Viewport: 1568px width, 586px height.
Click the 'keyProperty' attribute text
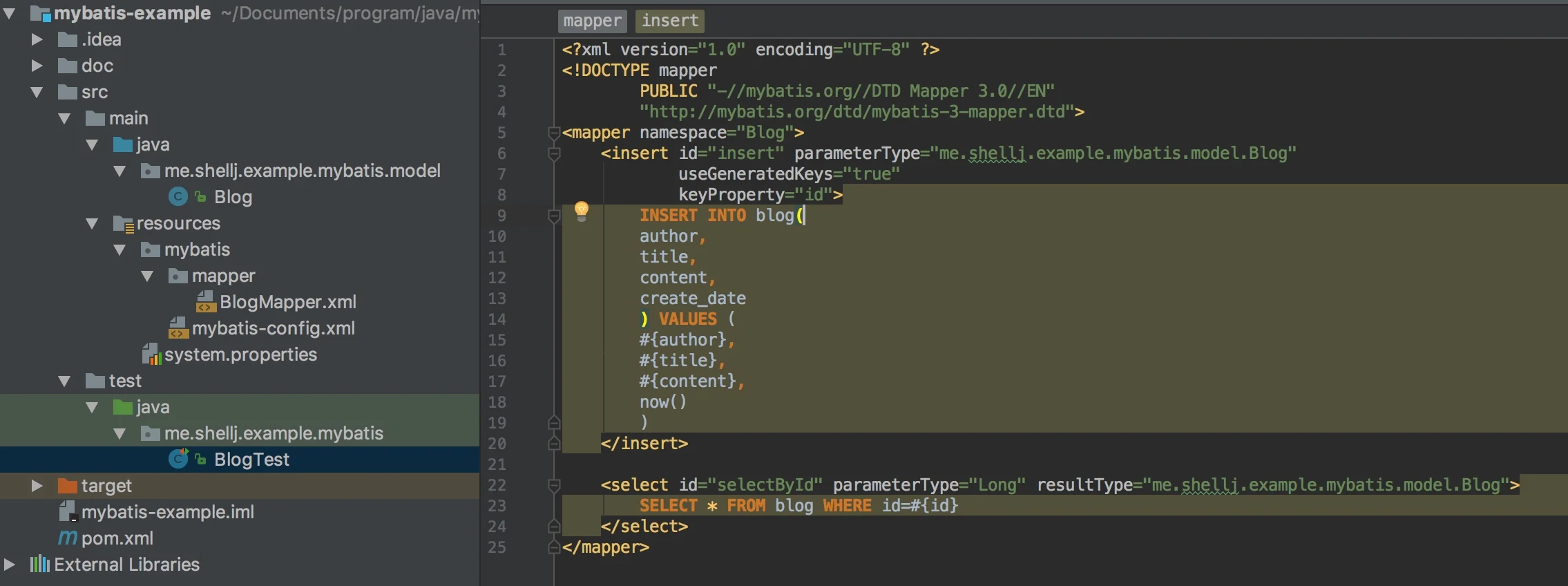[732, 195]
